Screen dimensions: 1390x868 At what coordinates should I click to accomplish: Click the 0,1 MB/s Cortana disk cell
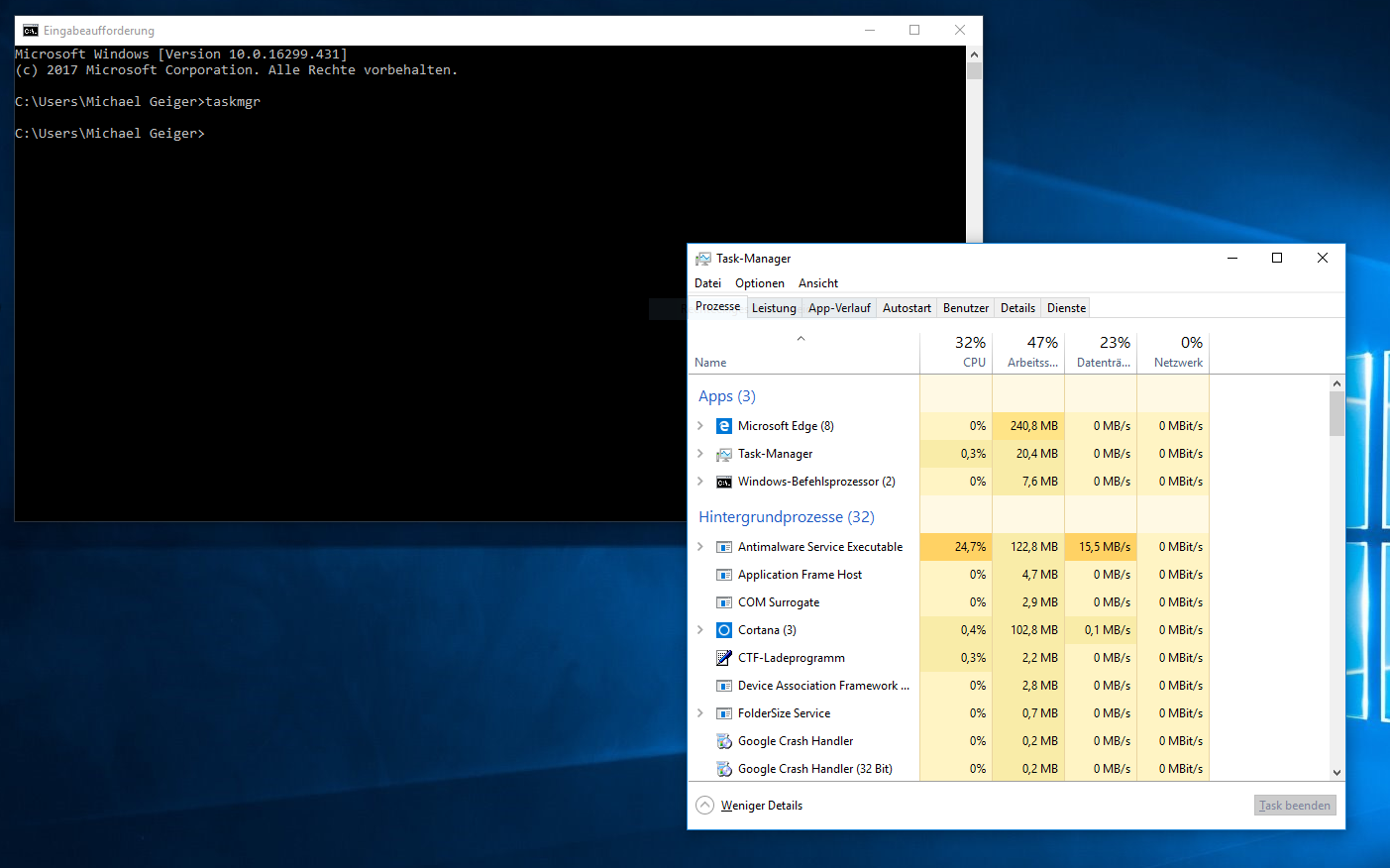coord(1101,630)
